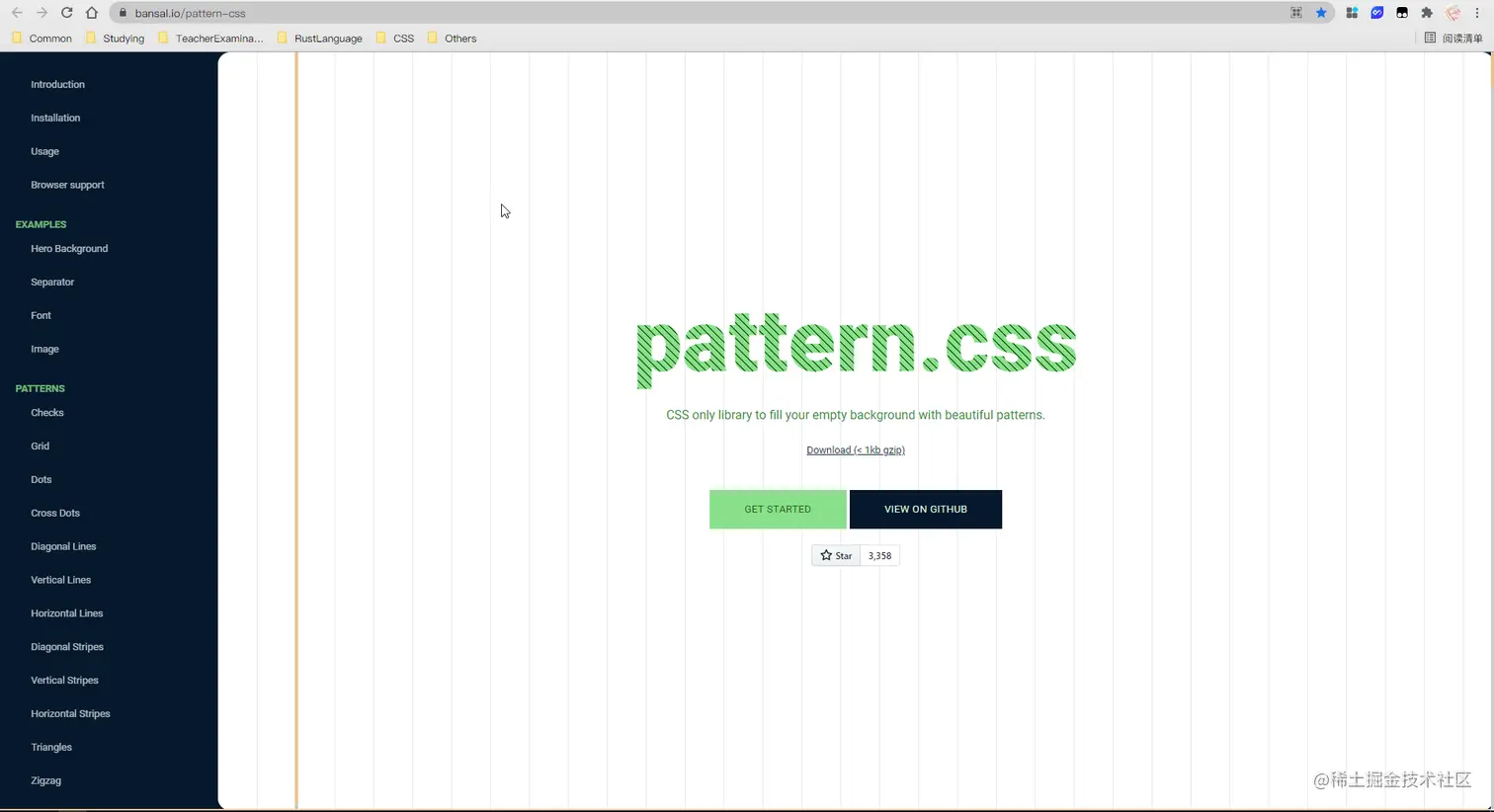Image resolution: width=1494 pixels, height=812 pixels.
Task: Open the QR code grid icon in address bar
Action: coord(1296,13)
